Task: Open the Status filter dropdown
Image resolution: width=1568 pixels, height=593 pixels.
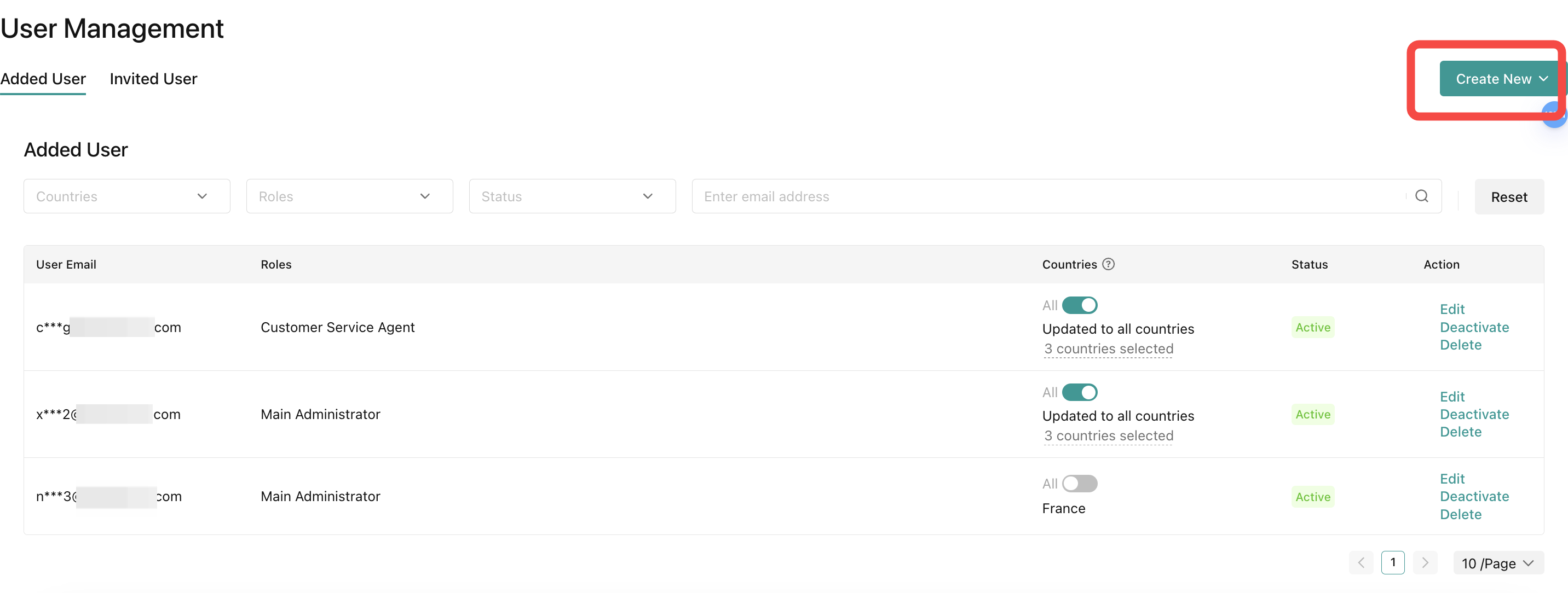Action: [x=572, y=196]
